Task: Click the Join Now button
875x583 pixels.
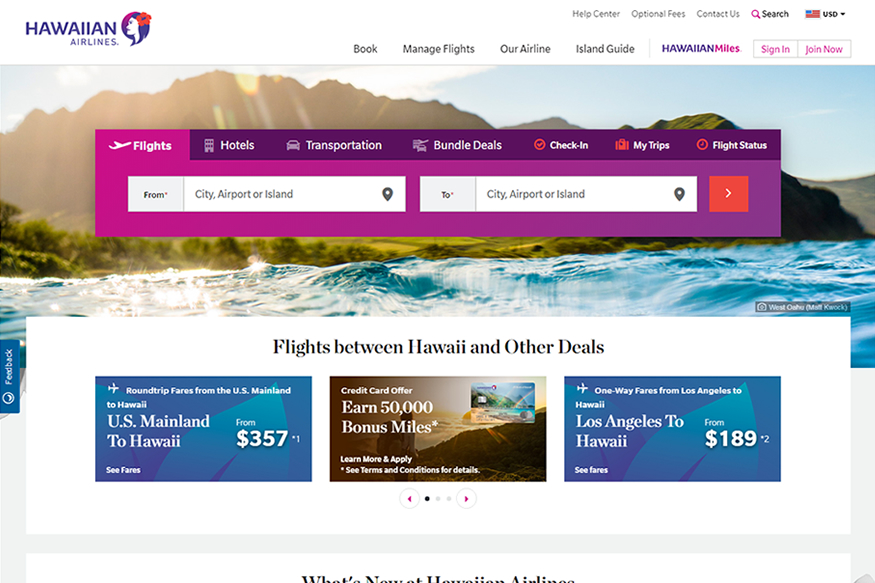Action: [x=824, y=49]
